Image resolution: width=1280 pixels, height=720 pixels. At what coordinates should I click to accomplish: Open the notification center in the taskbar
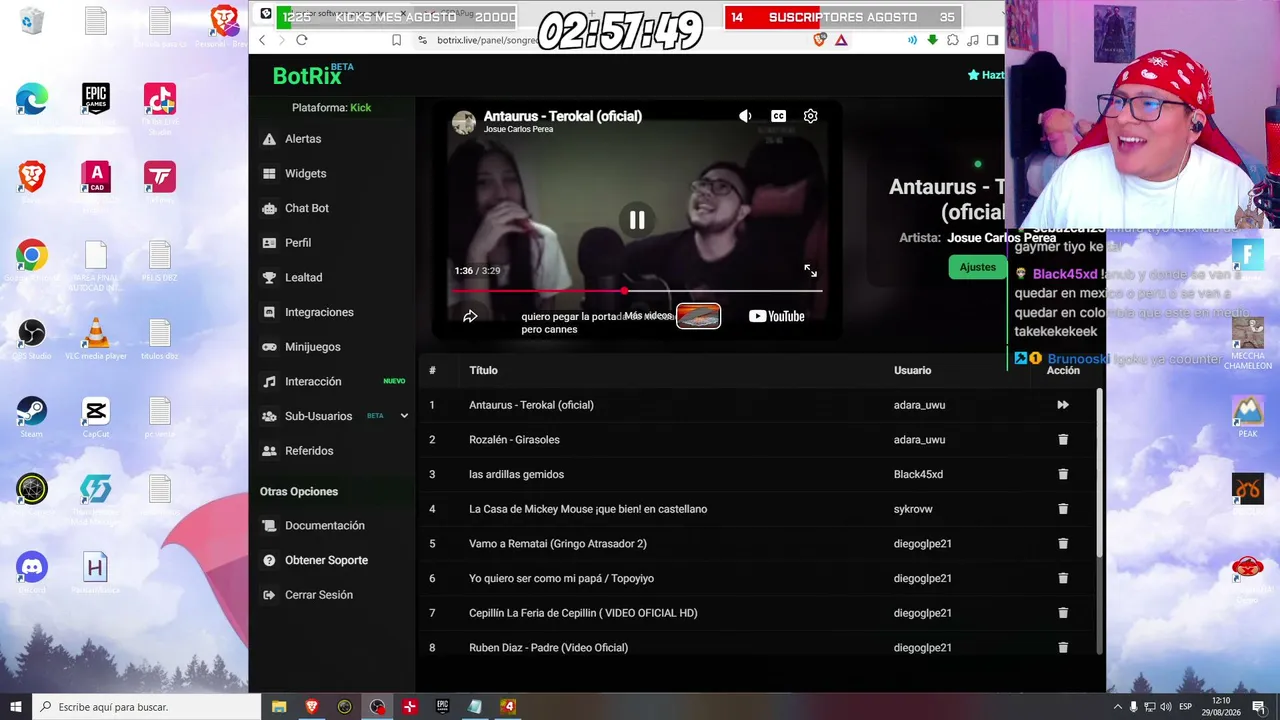[1258, 707]
